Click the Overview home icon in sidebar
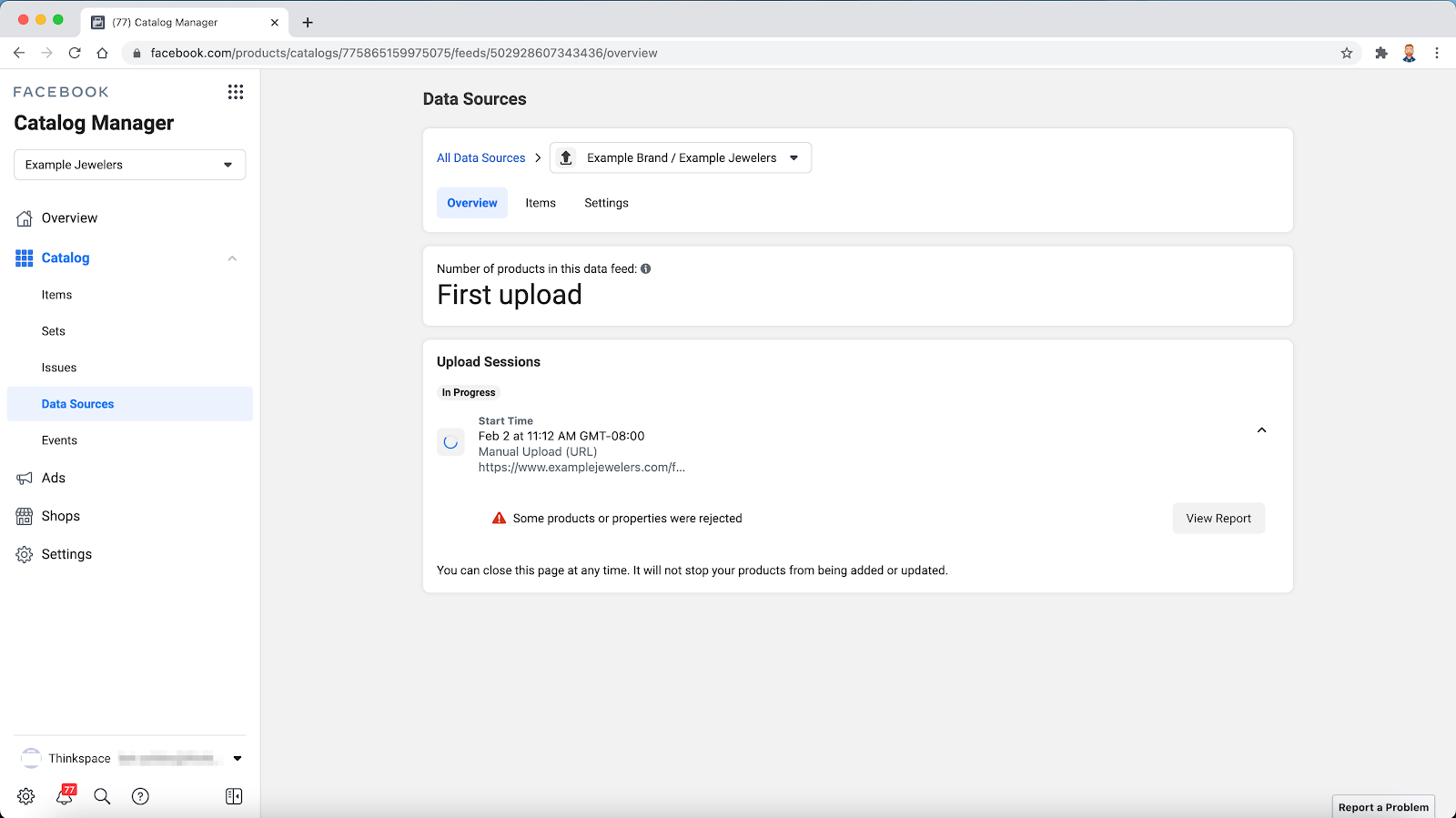 pyautogui.click(x=25, y=218)
